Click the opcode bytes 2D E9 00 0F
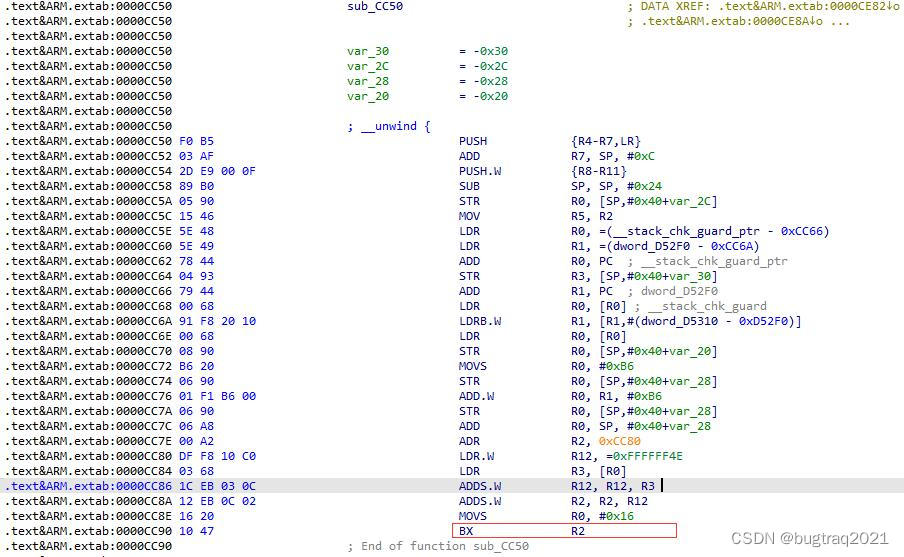904x557 pixels. (x=217, y=171)
